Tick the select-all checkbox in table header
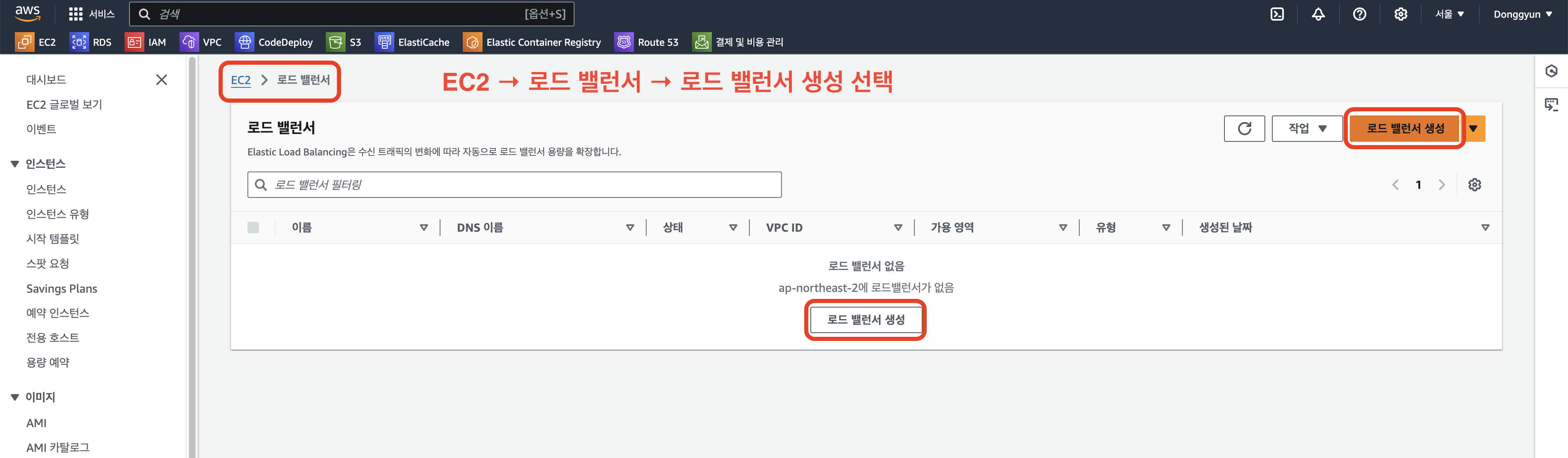The height and width of the screenshot is (458, 1568). pyautogui.click(x=253, y=228)
